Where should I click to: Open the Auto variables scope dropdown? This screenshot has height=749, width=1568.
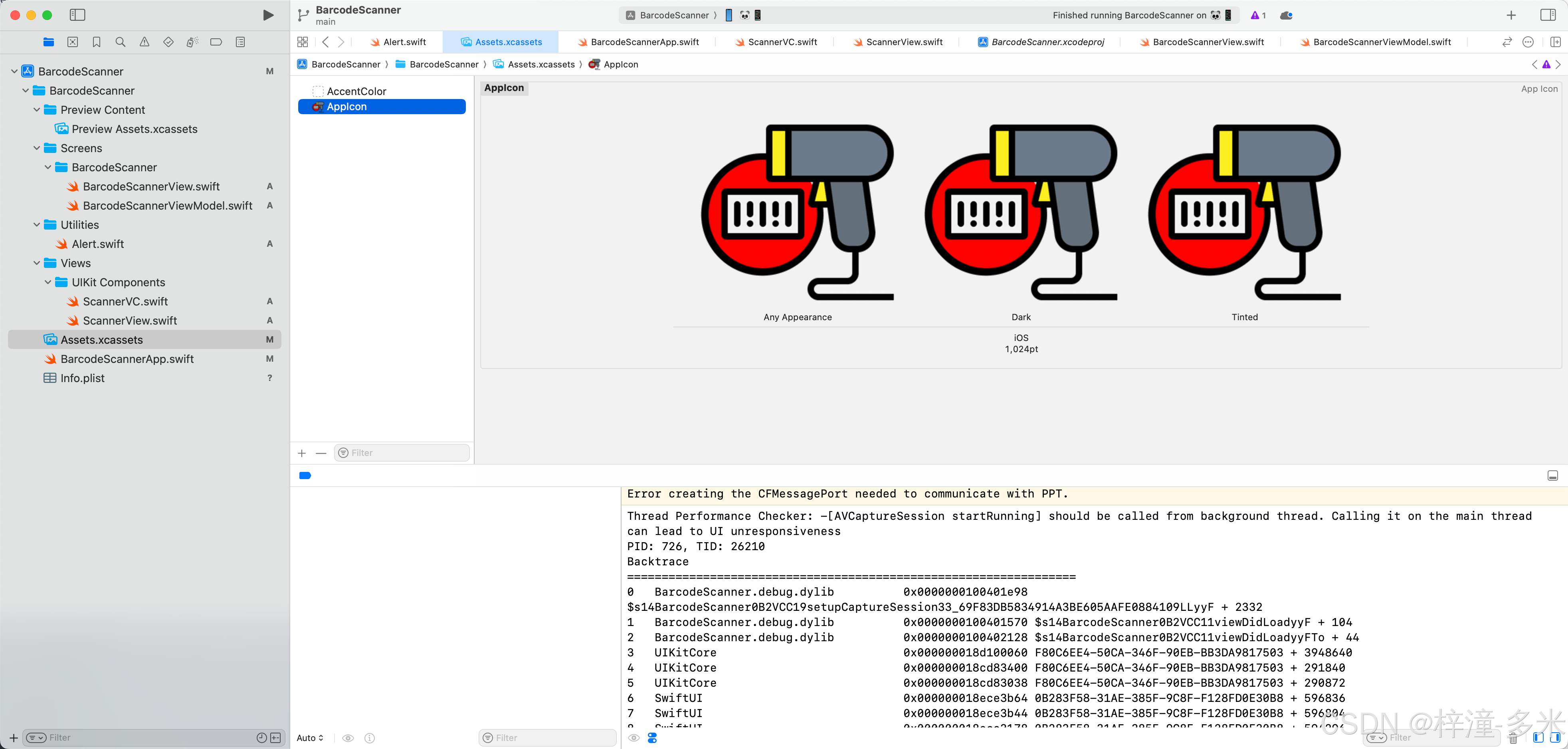pos(310,738)
